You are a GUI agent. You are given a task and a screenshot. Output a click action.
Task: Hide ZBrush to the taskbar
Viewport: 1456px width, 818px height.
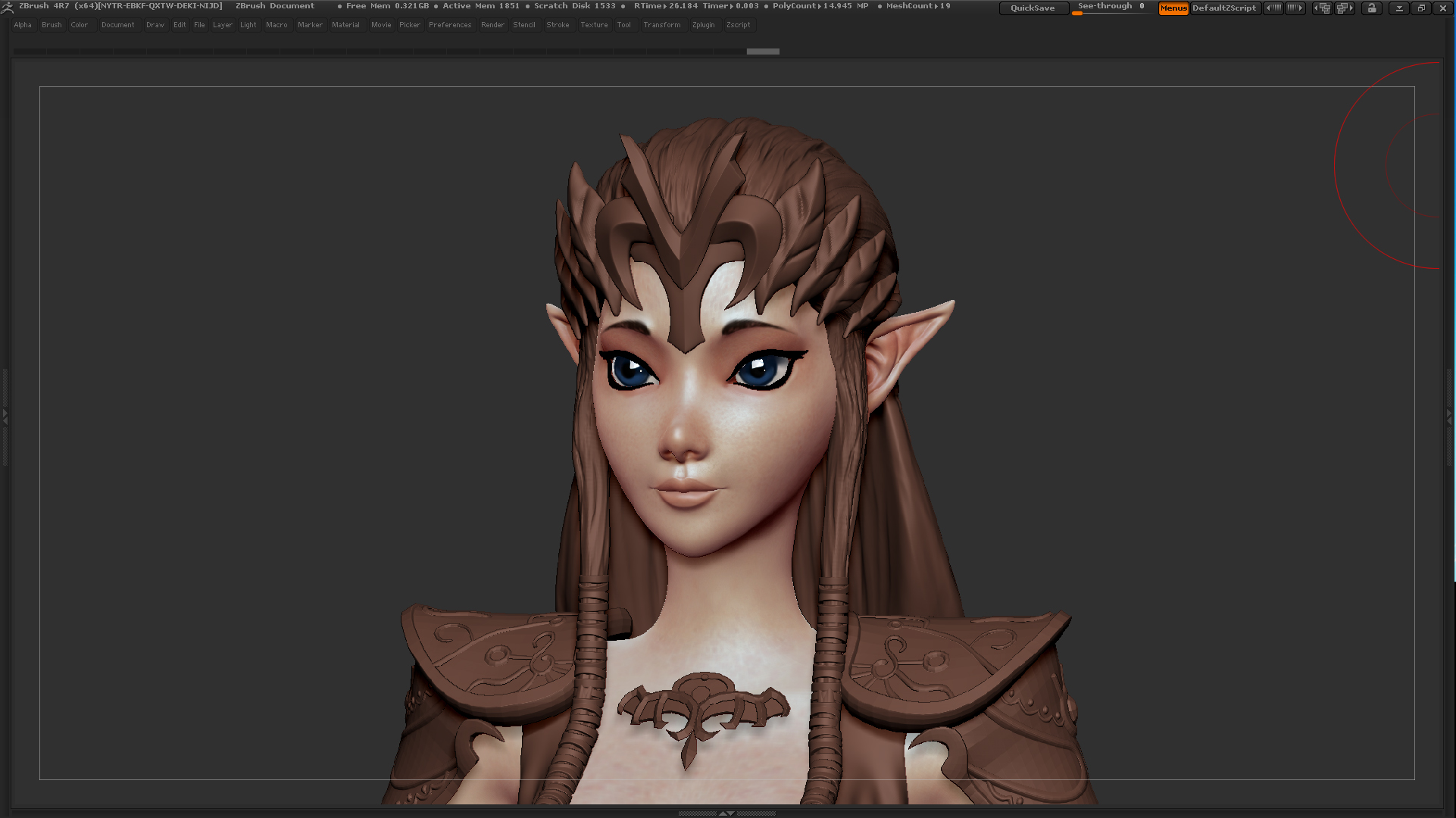1399,8
